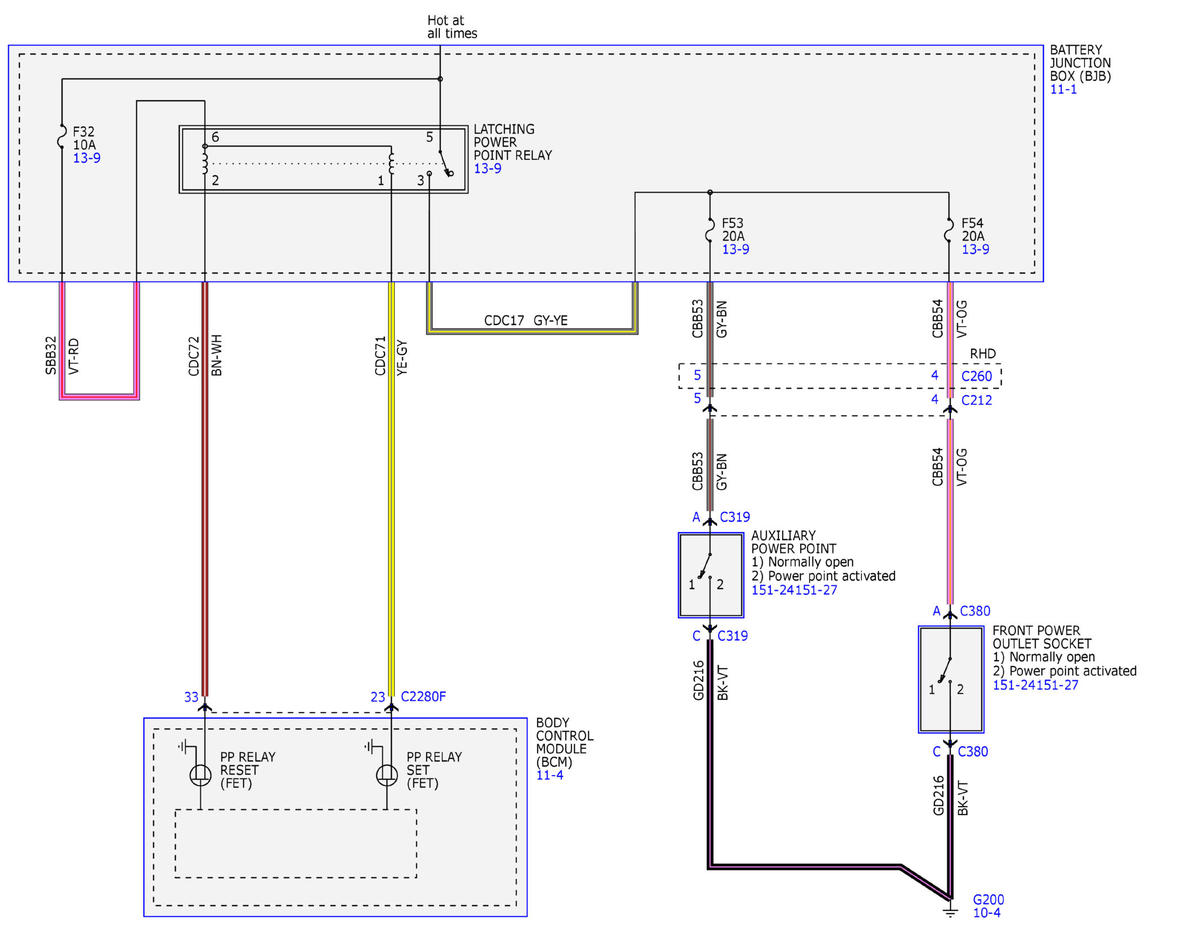The image size is (1200, 927).
Task: Open the 13-9 reference under fuse F54
Action: click(975, 249)
